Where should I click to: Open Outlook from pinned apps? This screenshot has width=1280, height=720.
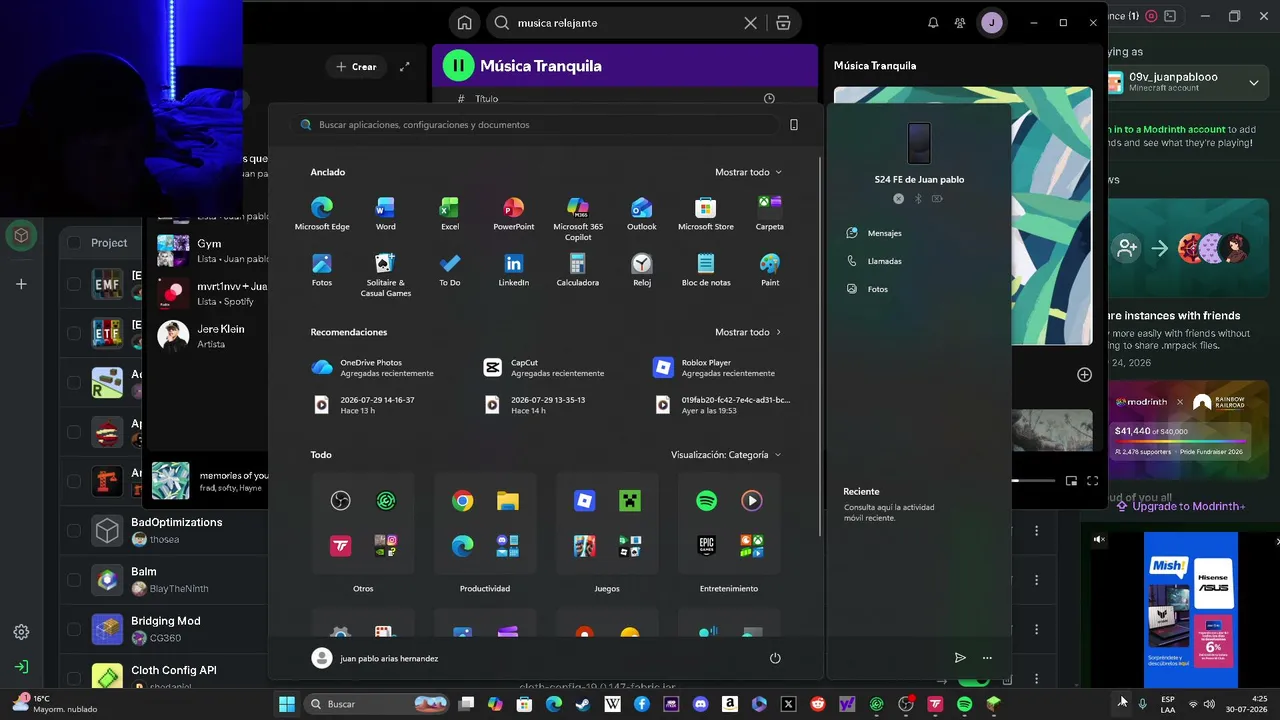coord(642,214)
